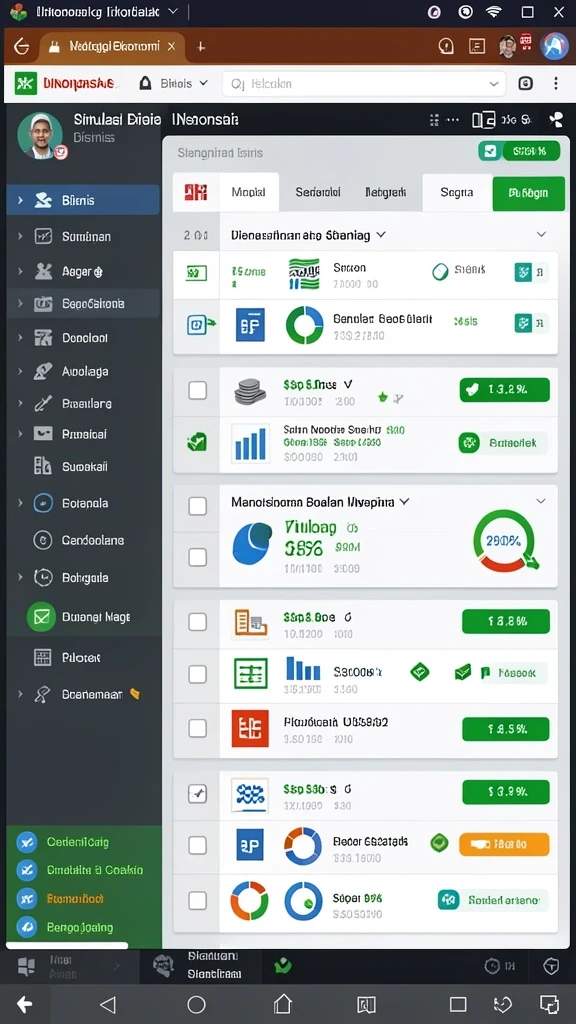The image size is (576, 1024).
Task: Click the red square icon in Plaudoiaai row
Action: (x=250, y=728)
